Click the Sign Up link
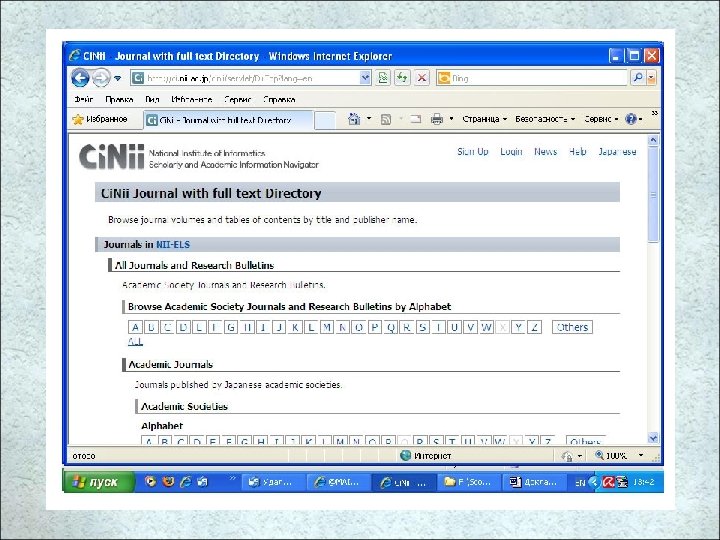The width and height of the screenshot is (720, 540). pyautogui.click(x=472, y=152)
